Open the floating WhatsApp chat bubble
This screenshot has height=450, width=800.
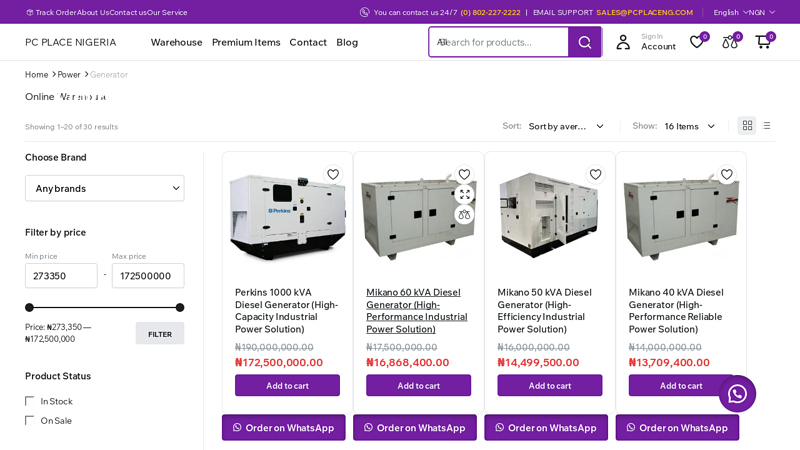pyautogui.click(x=737, y=394)
